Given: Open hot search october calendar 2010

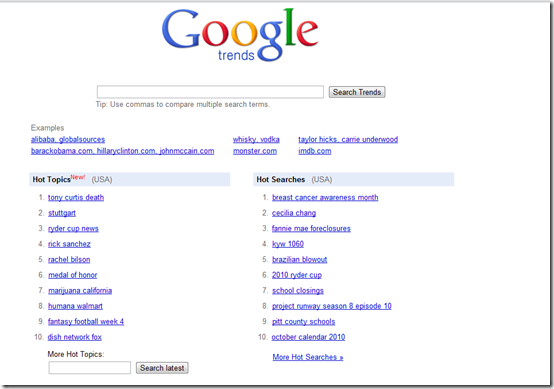Looking at the screenshot, I should (x=308, y=337).
